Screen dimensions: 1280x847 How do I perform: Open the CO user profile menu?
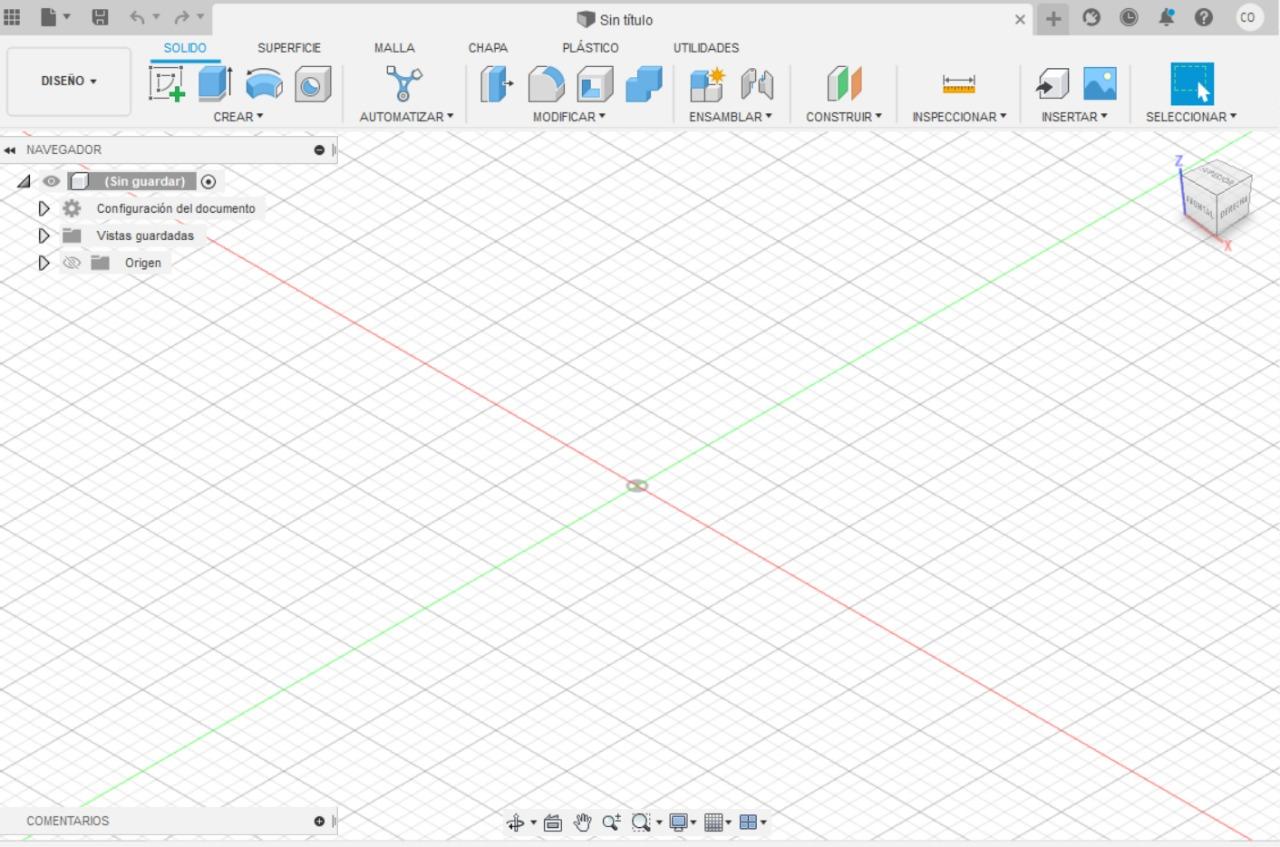[x=1248, y=17]
